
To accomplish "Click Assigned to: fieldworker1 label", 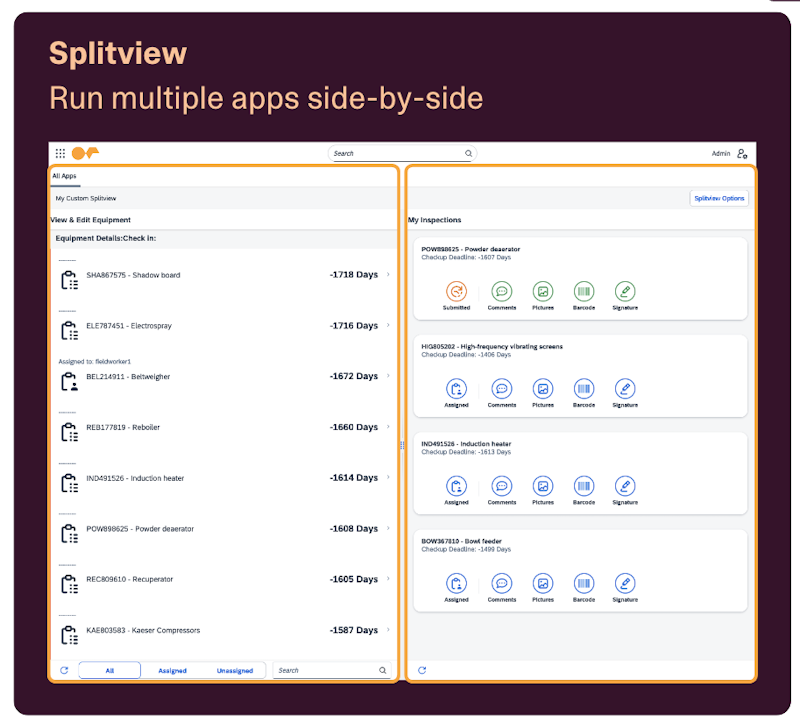I will 94,361.
